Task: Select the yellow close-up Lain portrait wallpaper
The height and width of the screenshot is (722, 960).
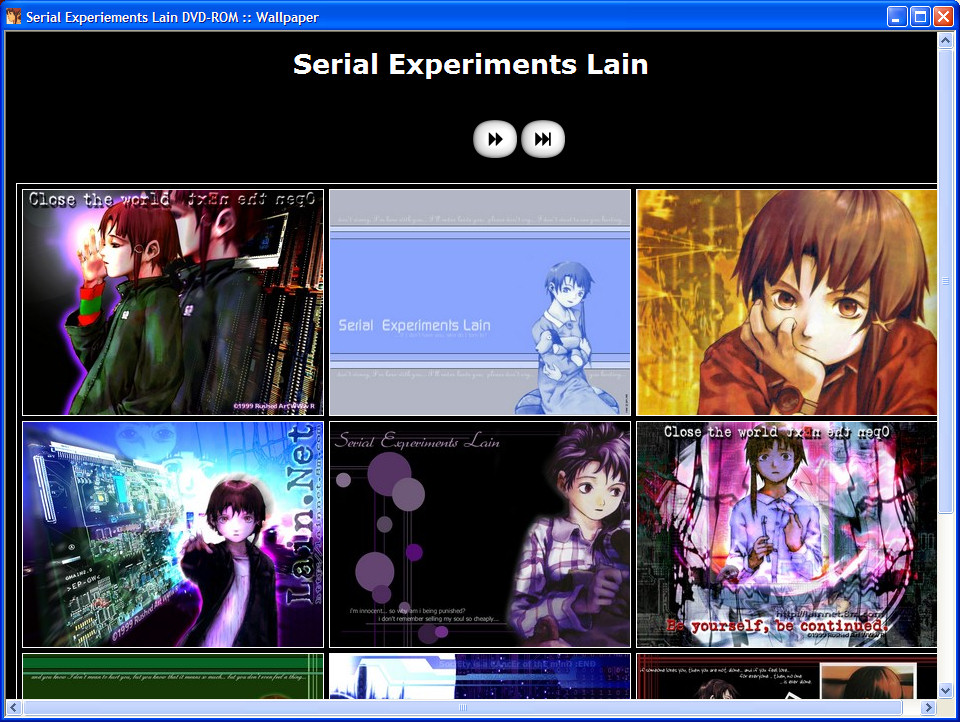Action: point(786,302)
